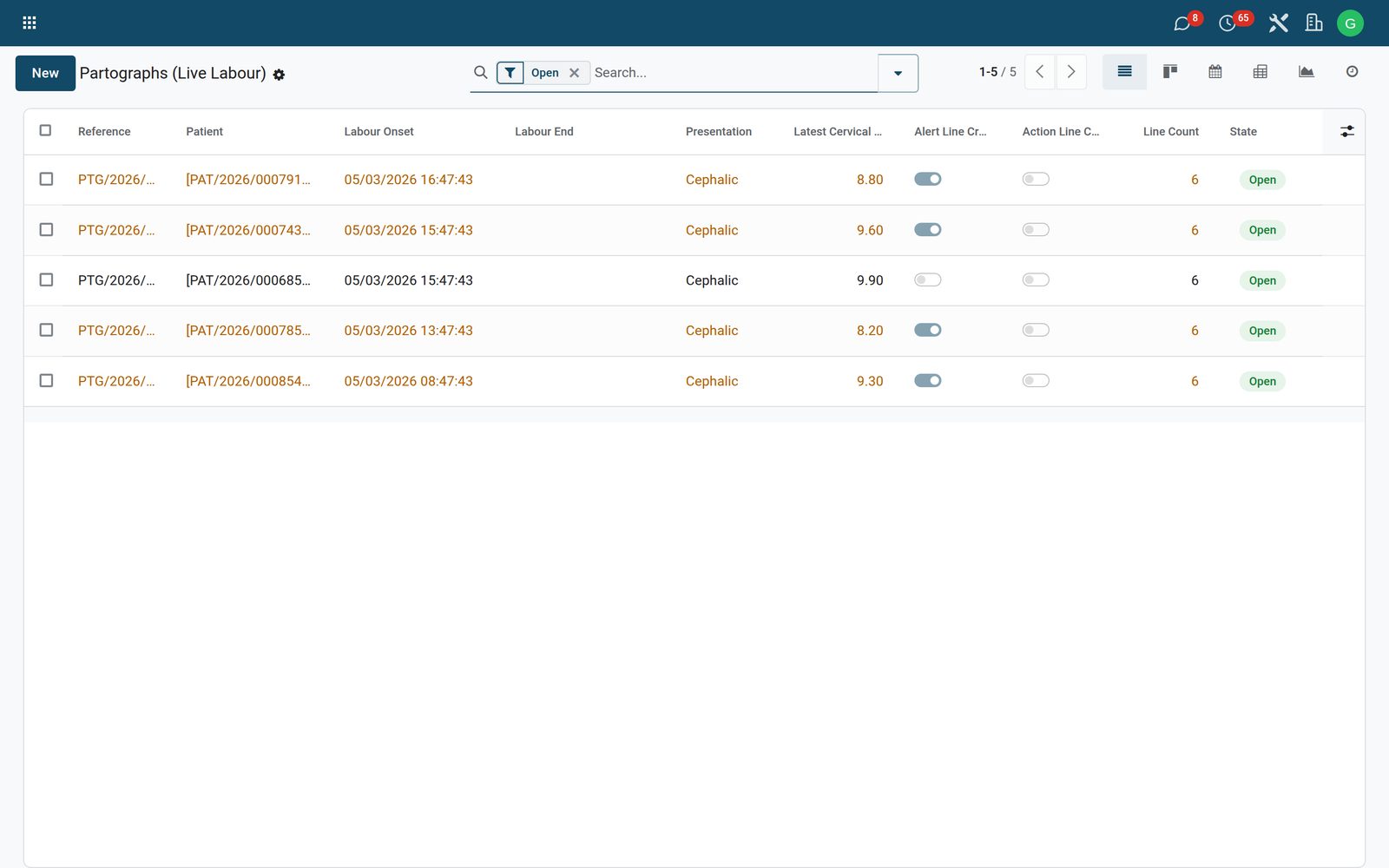
Task: Tick the checkbox for patient PAT/2026/000854
Action: [x=46, y=381]
